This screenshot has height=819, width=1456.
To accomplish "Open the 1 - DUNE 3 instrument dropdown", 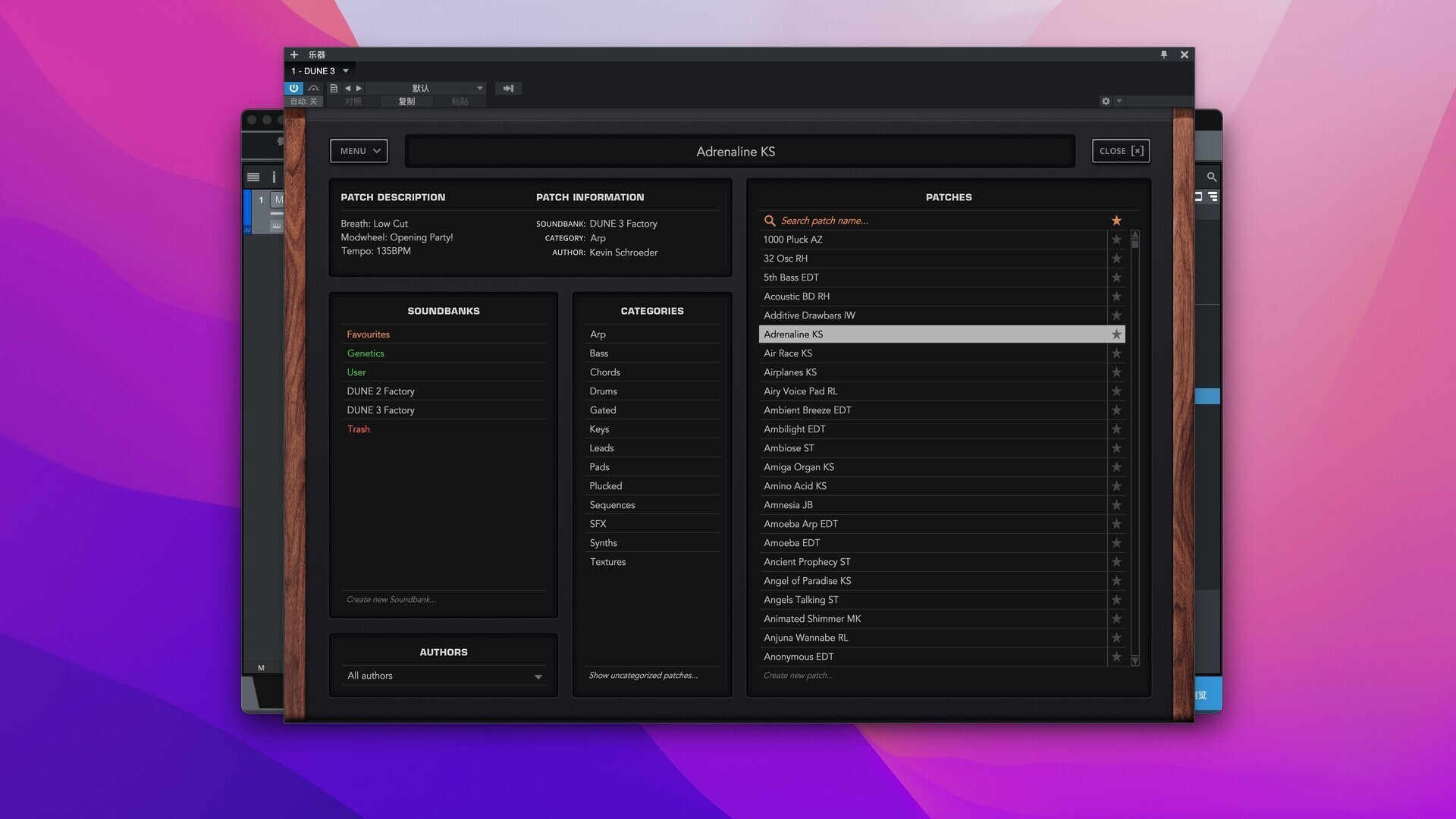I will (x=346, y=71).
